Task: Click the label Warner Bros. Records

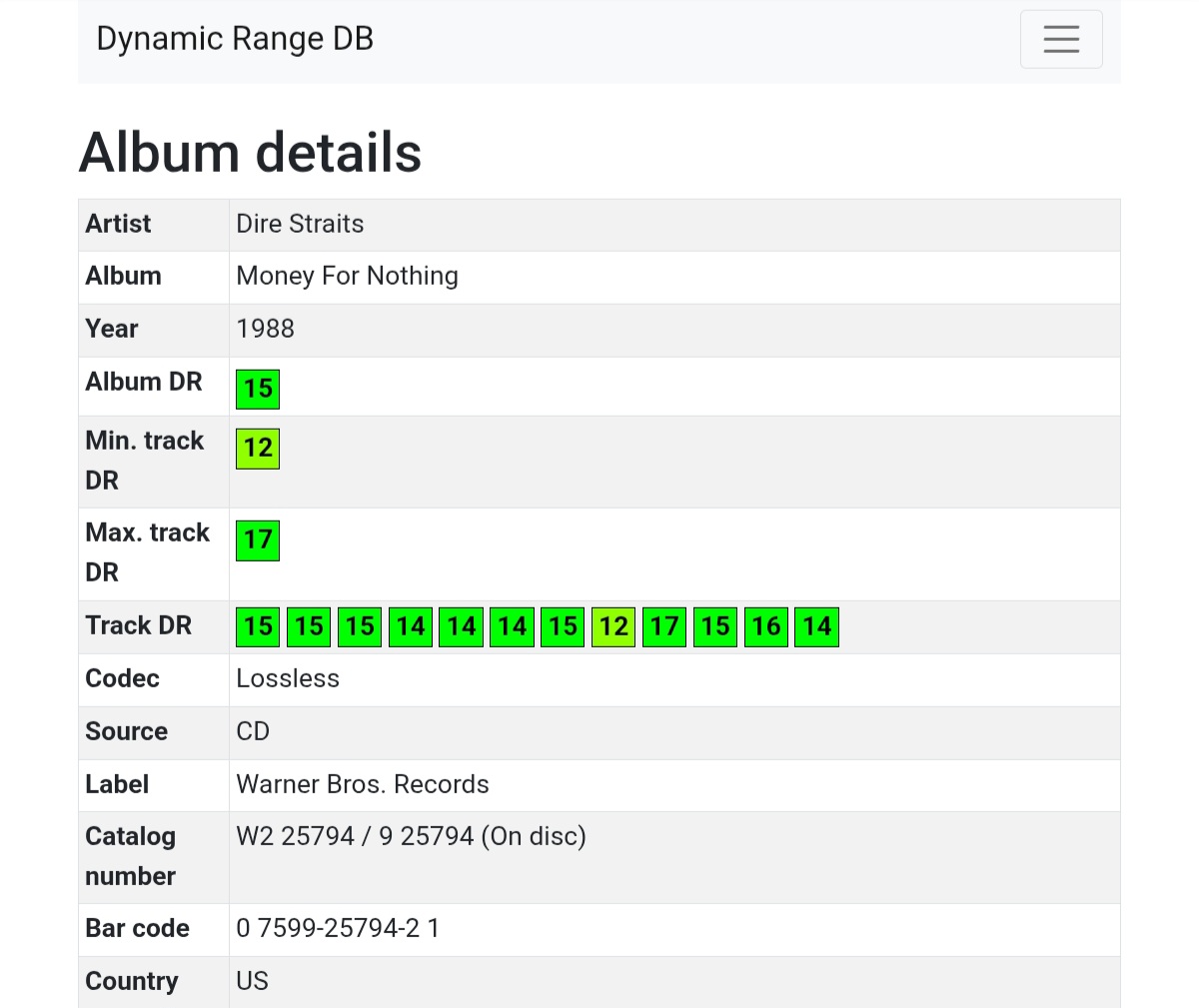Action: click(363, 784)
